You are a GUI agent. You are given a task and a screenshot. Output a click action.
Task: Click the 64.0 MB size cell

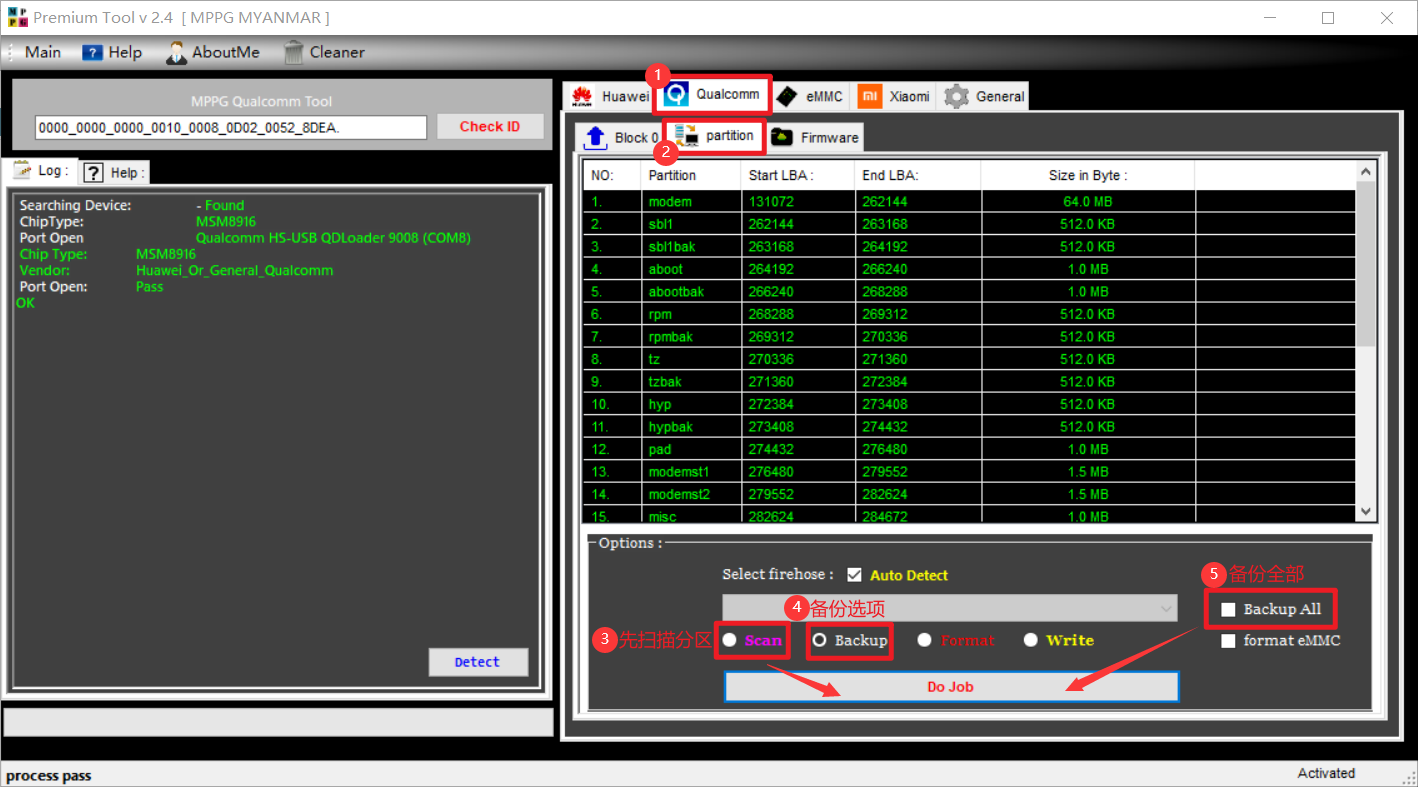(x=1087, y=202)
